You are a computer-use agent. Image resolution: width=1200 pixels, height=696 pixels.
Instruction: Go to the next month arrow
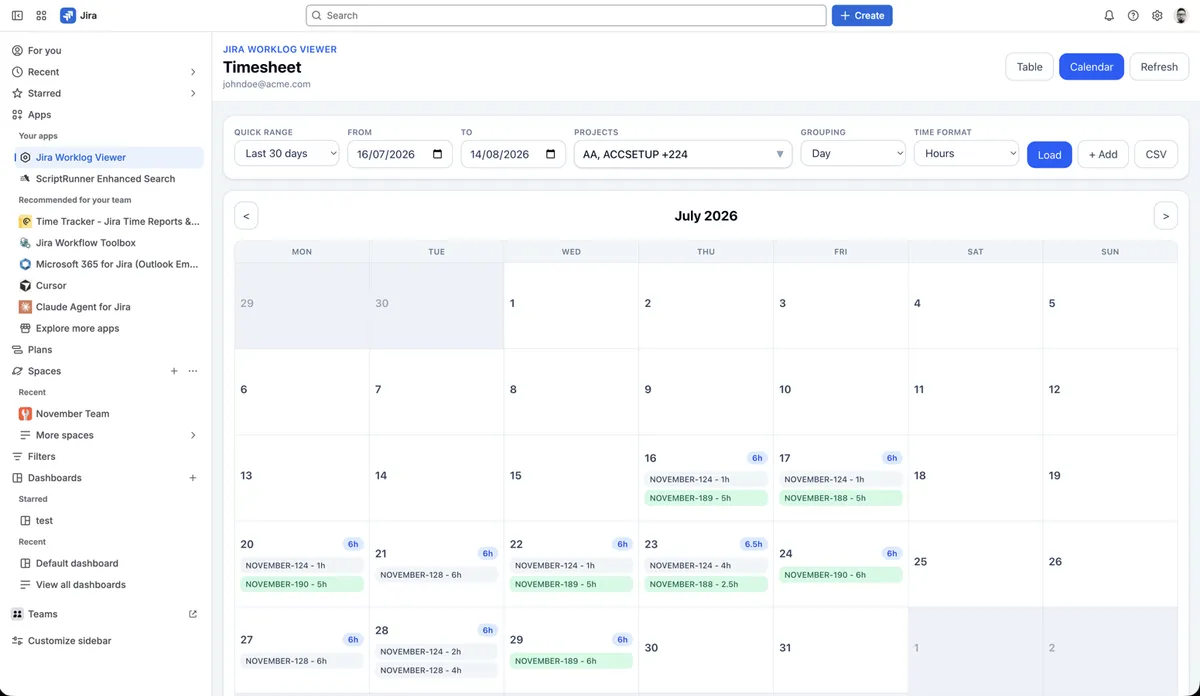point(1165,216)
